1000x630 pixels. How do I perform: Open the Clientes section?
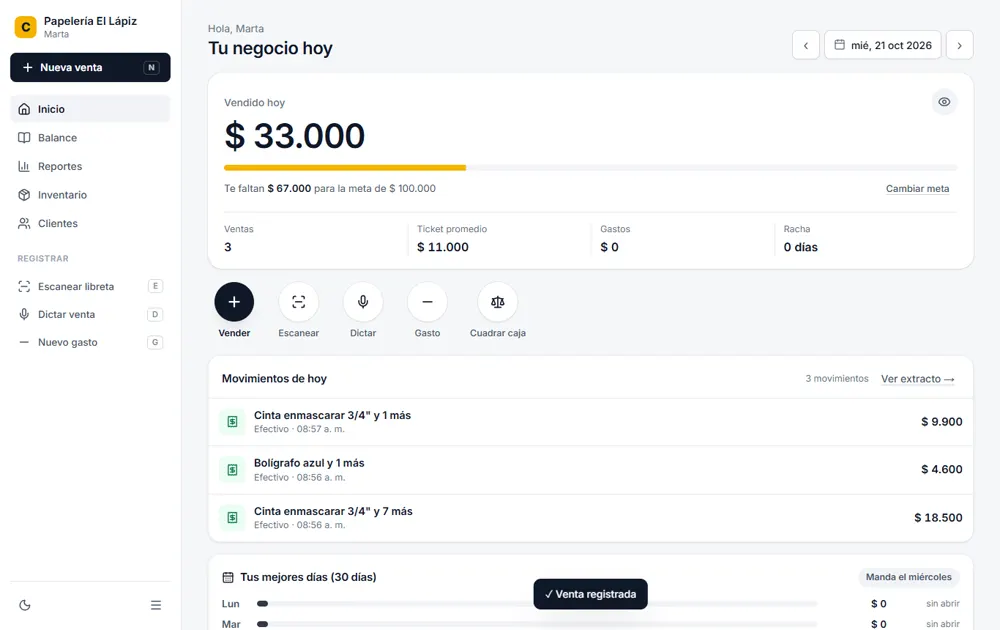click(90, 223)
